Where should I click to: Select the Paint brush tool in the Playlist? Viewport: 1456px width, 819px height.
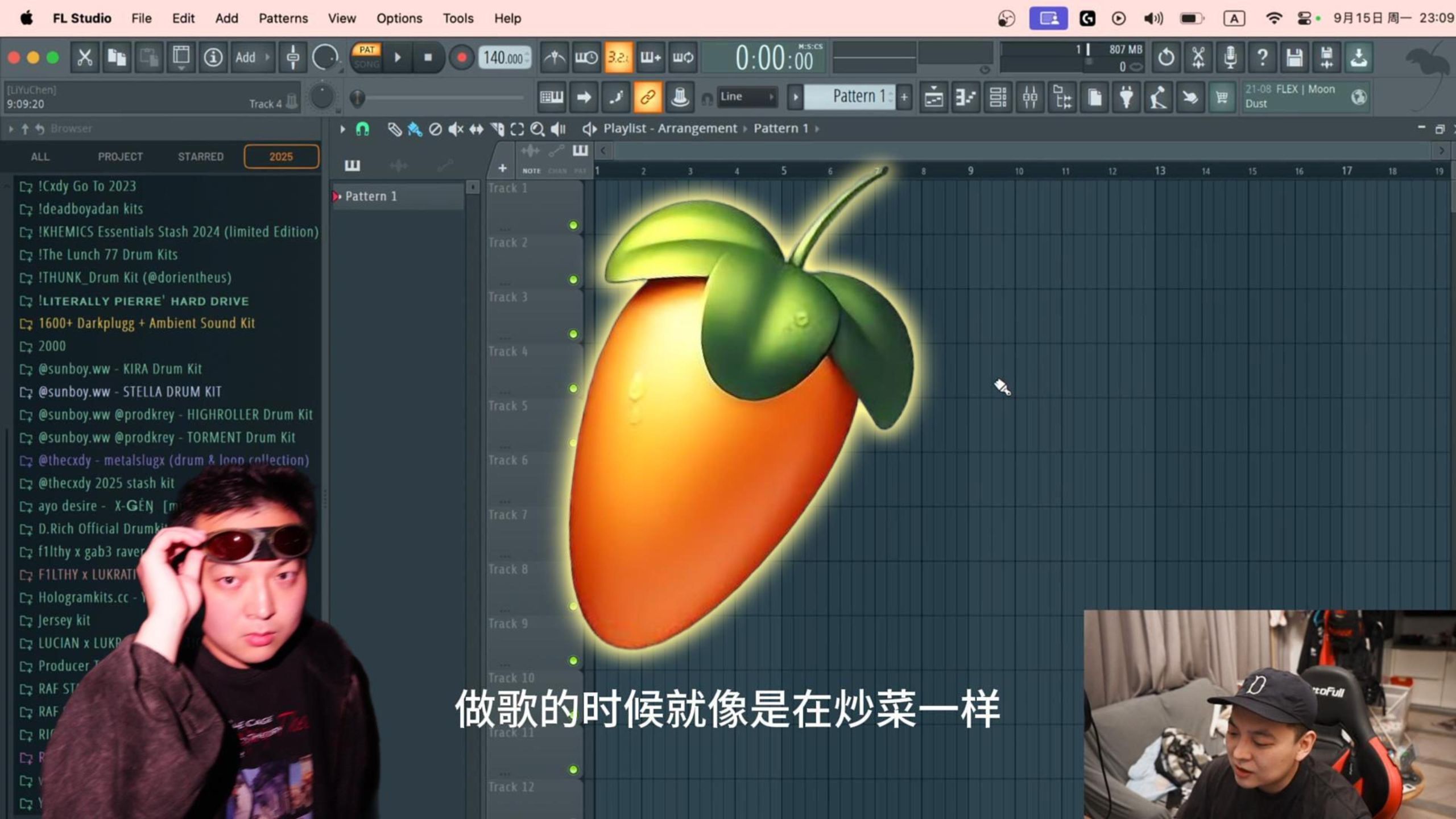point(415,129)
